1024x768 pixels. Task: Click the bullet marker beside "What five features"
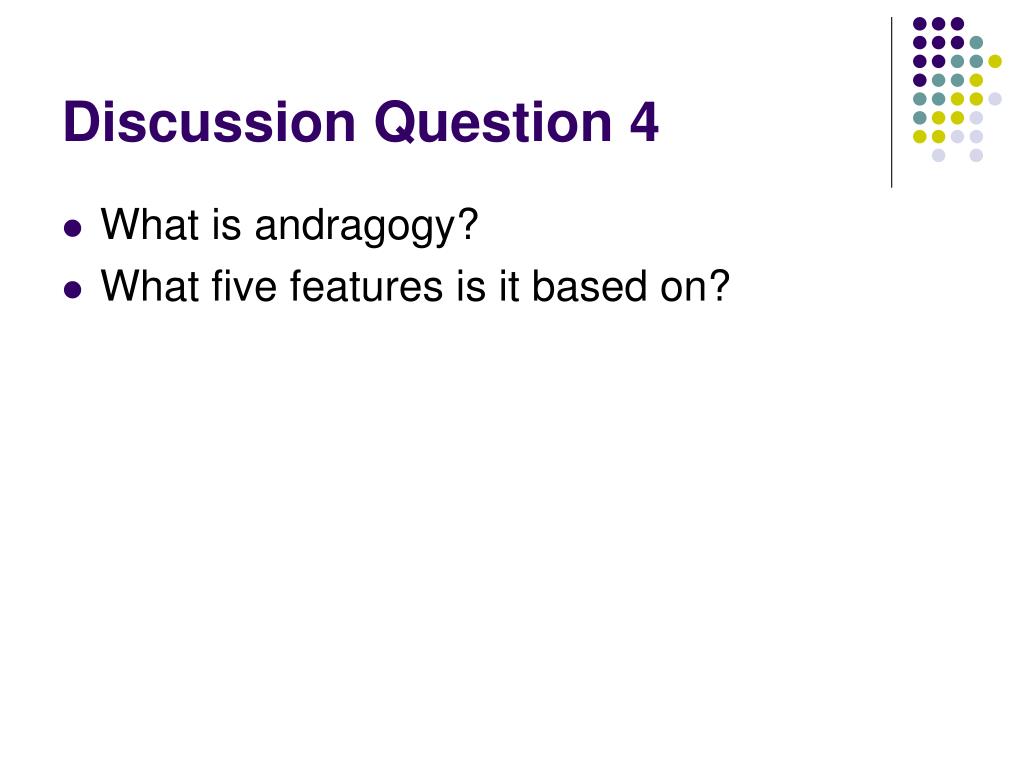(x=73, y=289)
